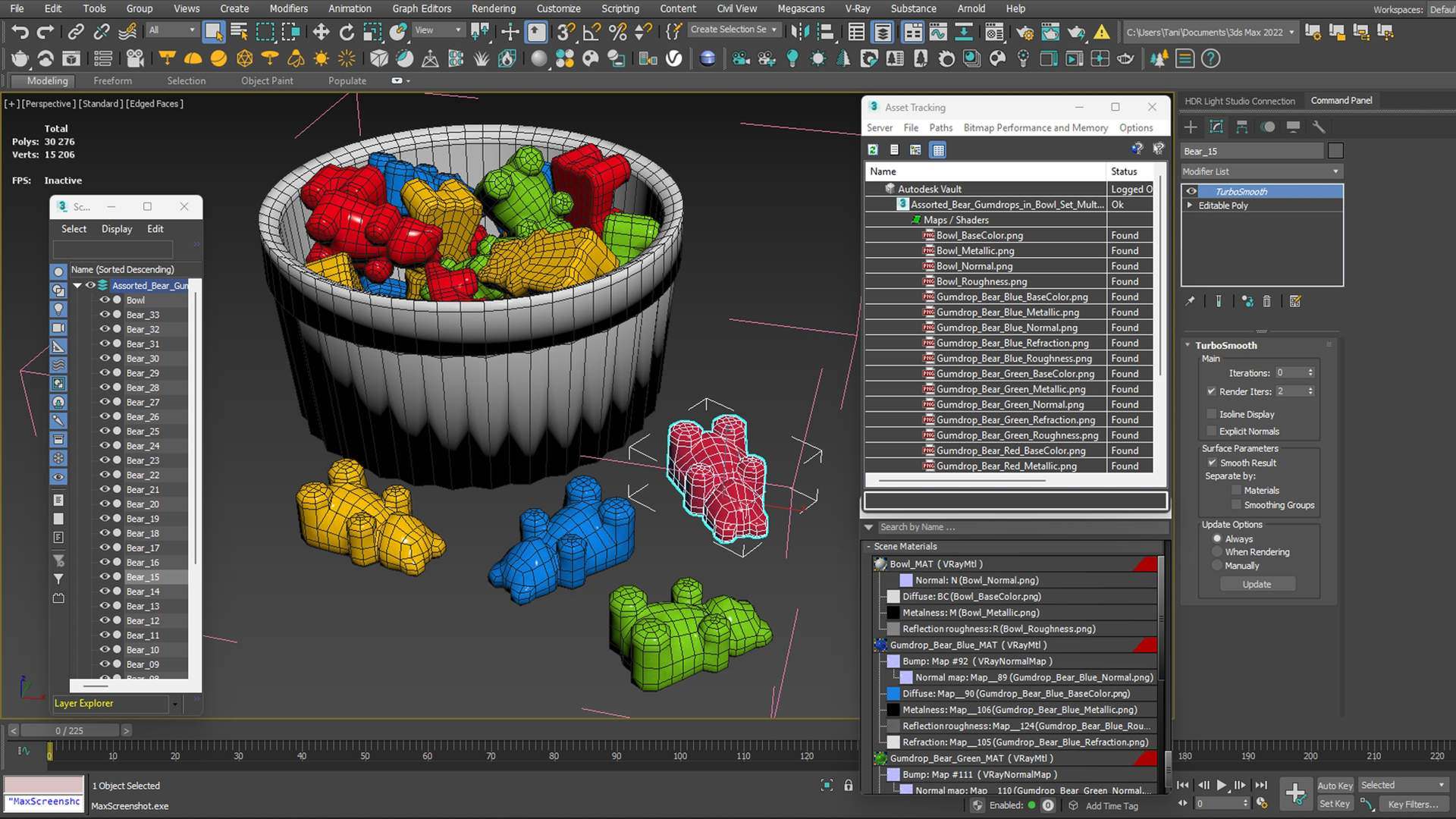Open the Modifier List dropdown
Image resolution: width=1456 pixels, height=819 pixels.
pos(1261,171)
